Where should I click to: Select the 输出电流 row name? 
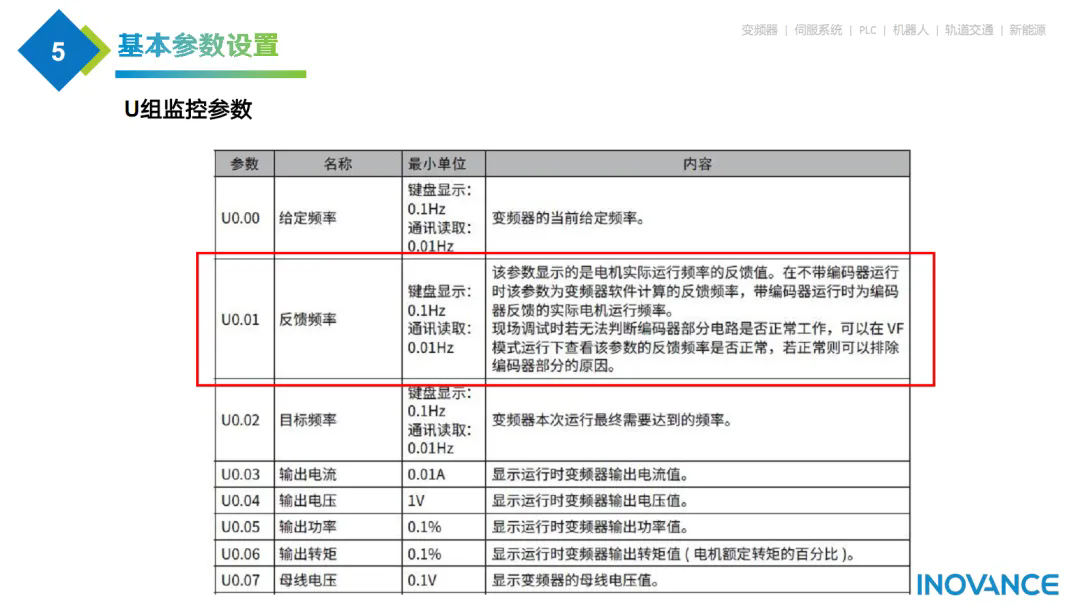point(308,474)
